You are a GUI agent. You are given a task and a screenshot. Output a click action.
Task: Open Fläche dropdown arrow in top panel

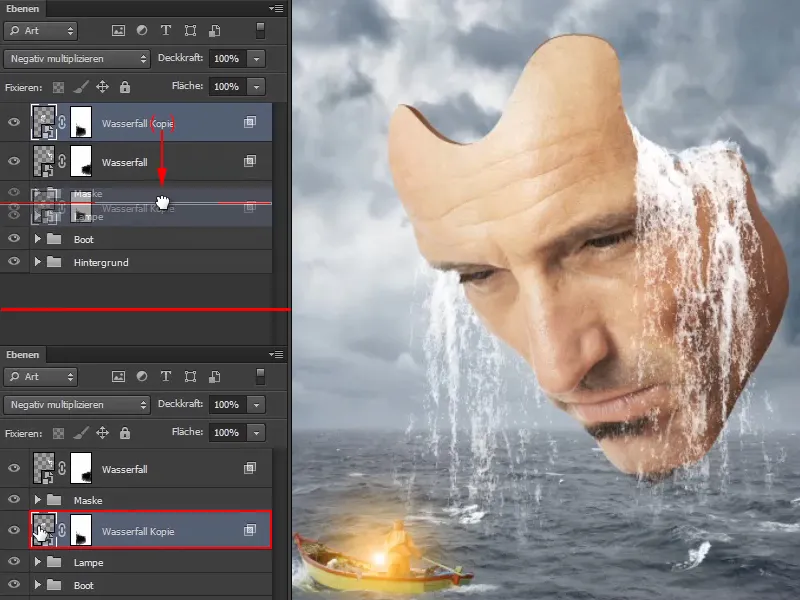pos(256,87)
